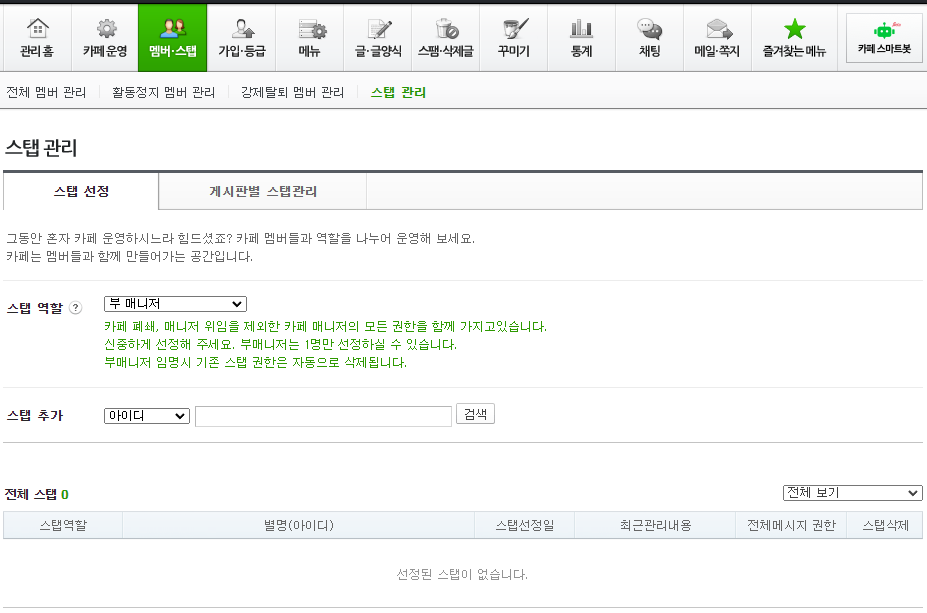Click the 검색 search button
Screen dimensions: 927x613
475,414
